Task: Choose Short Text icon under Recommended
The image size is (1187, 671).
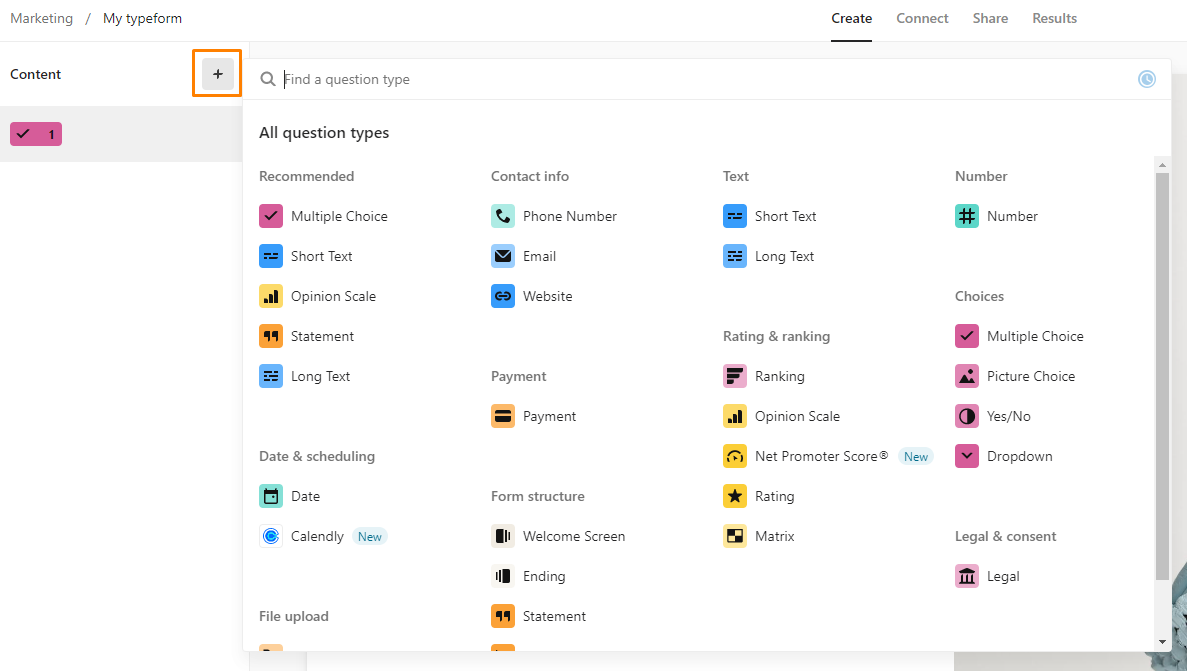Action: coord(271,256)
